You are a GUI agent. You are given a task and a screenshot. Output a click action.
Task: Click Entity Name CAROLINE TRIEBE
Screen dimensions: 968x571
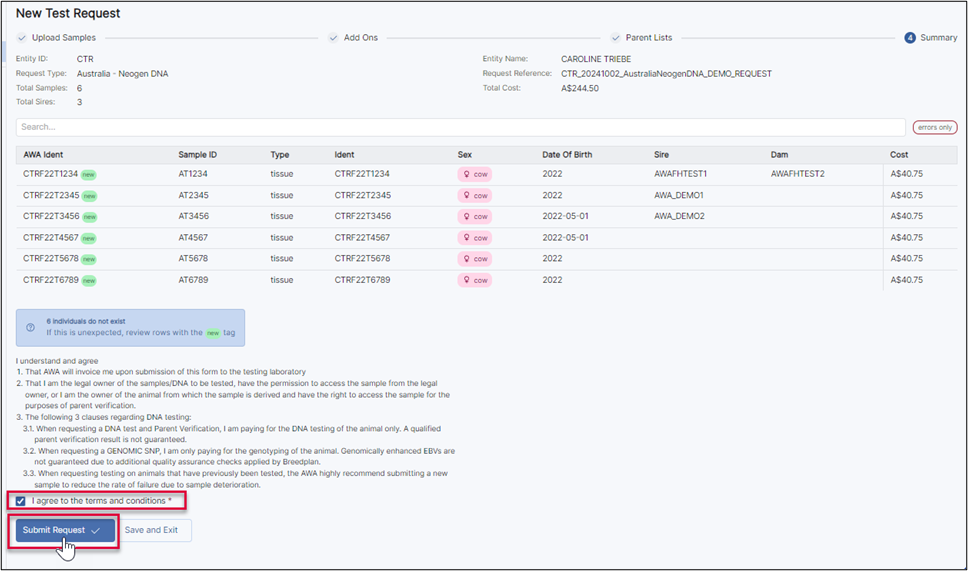coord(596,59)
